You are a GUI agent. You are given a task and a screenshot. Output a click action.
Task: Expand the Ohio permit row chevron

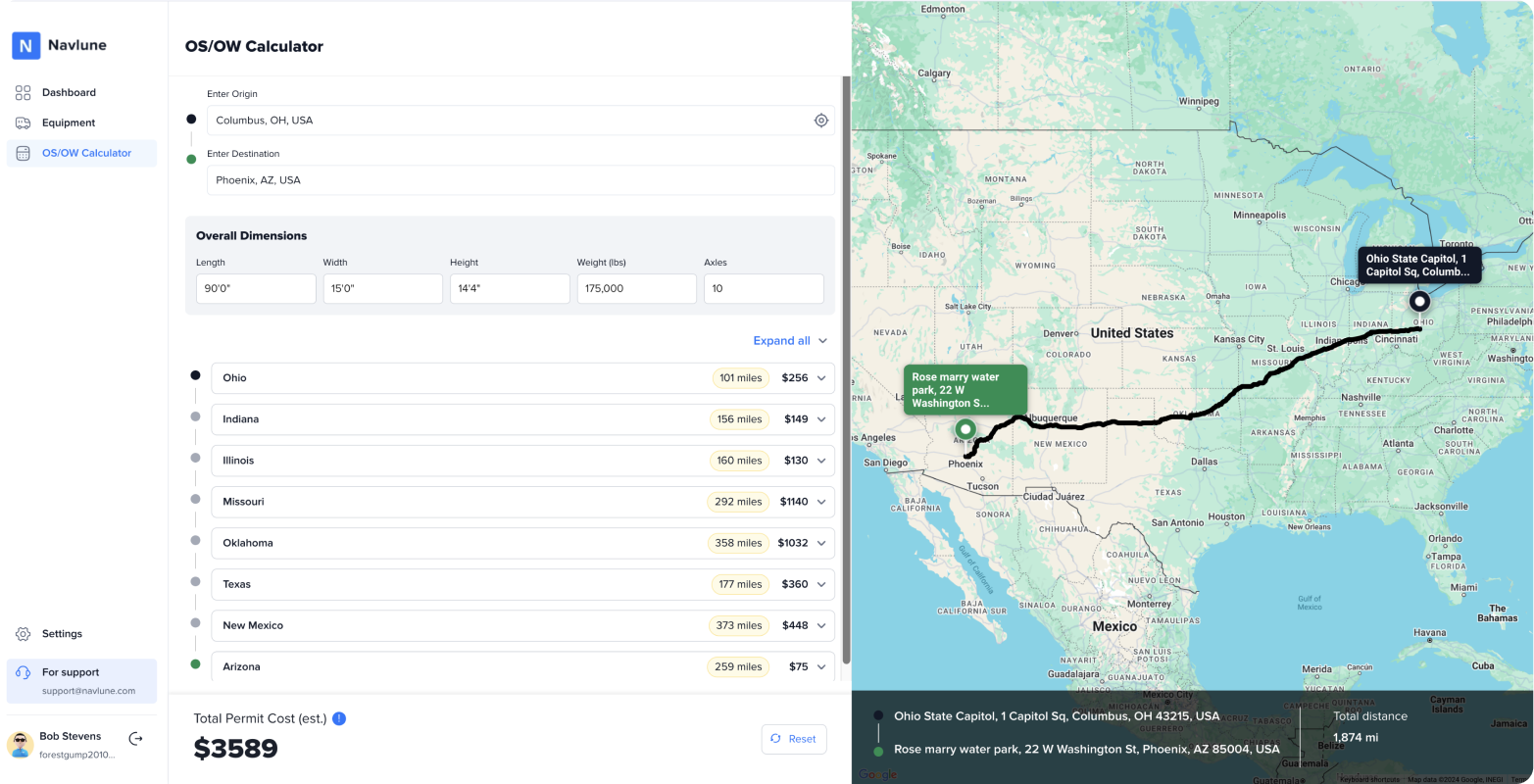coord(821,378)
